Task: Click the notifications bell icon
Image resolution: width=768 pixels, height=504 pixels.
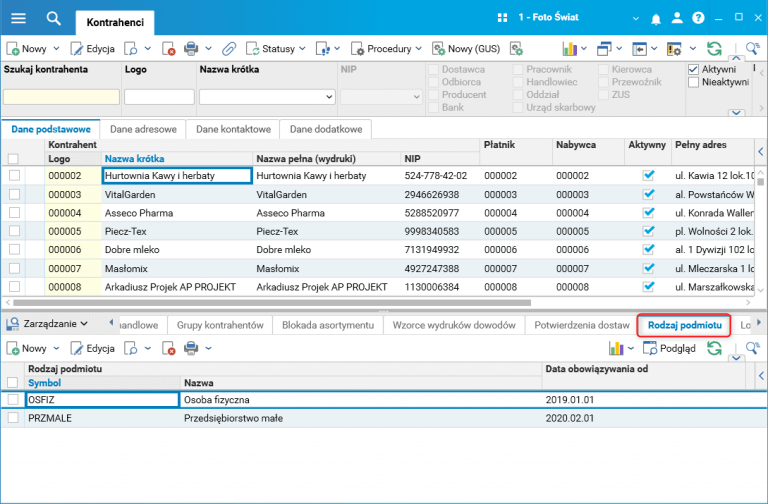Action: [x=656, y=18]
